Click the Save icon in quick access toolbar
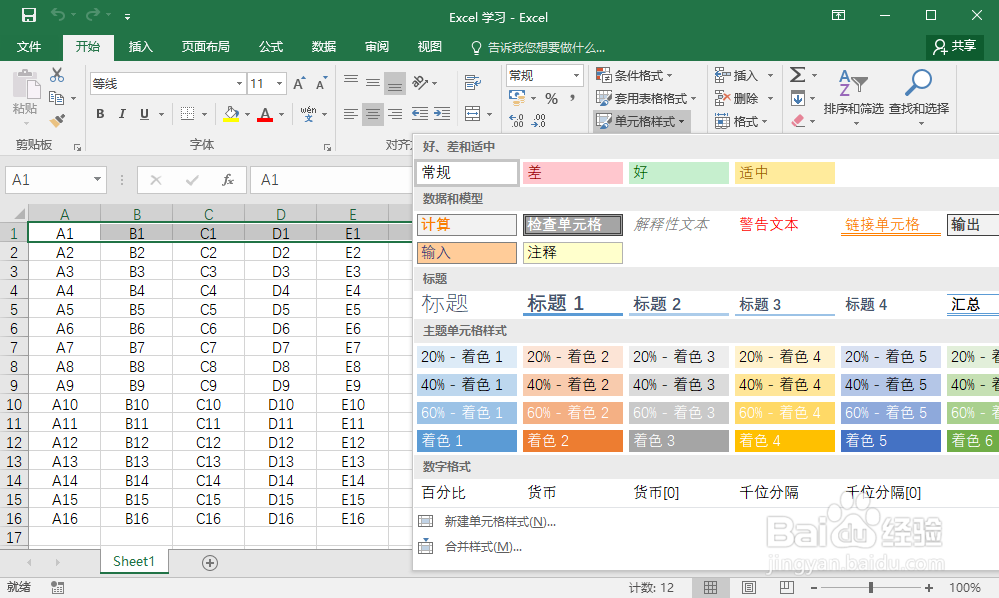 (x=29, y=15)
